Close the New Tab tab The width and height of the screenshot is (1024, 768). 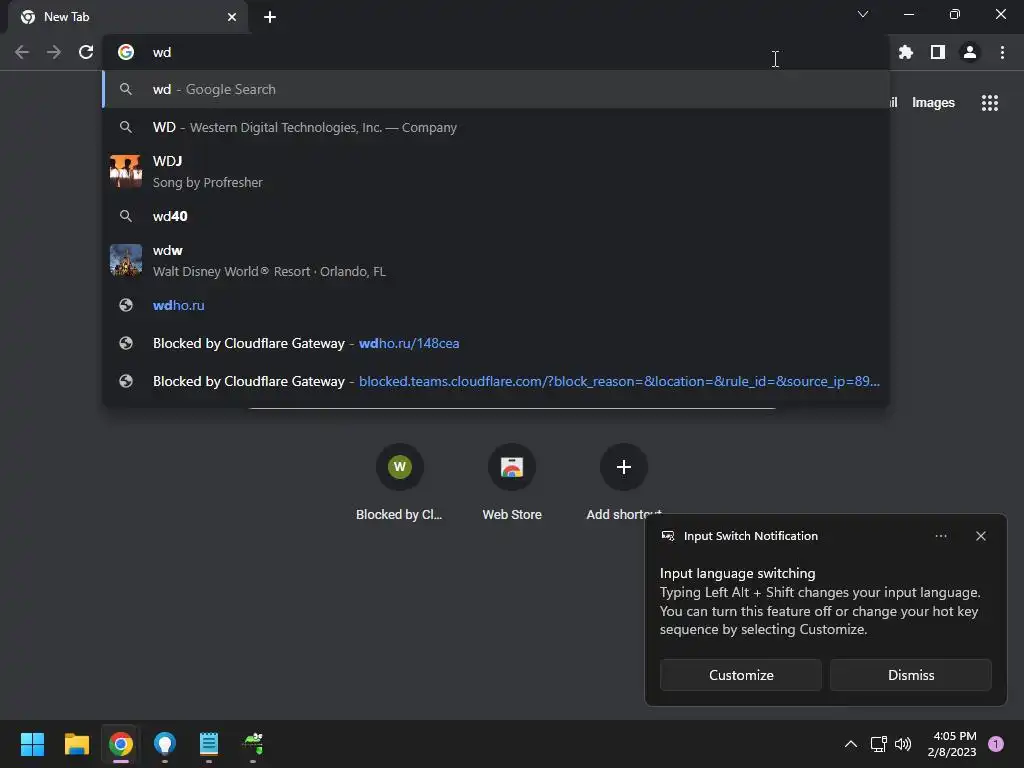coord(232,17)
